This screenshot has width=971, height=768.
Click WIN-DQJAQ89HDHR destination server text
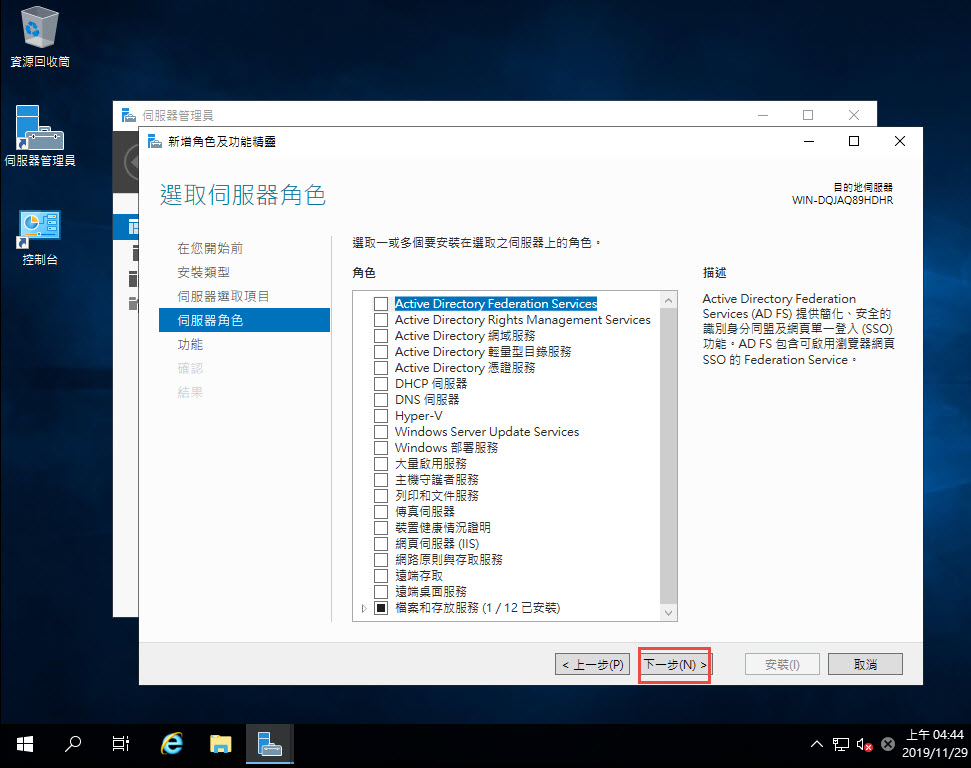[842, 201]
